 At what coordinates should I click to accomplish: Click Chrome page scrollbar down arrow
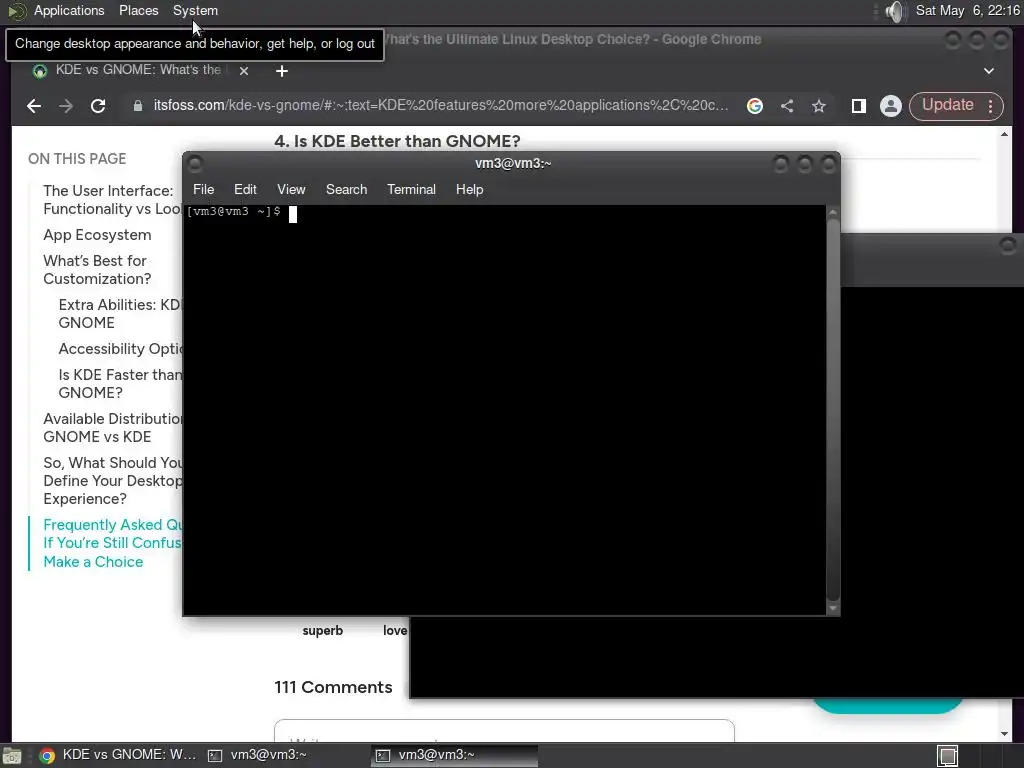[1004, 734]
